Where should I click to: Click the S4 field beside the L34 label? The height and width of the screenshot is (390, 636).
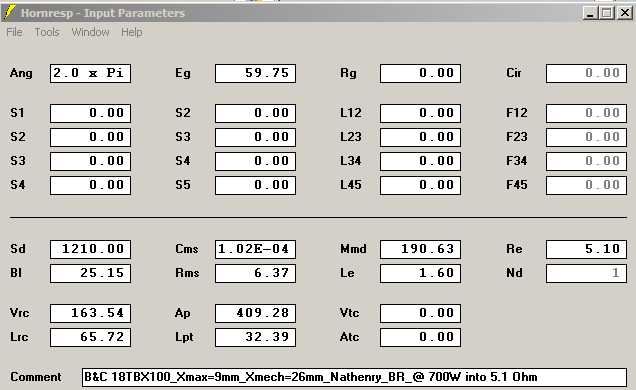(x=256, y=161)
